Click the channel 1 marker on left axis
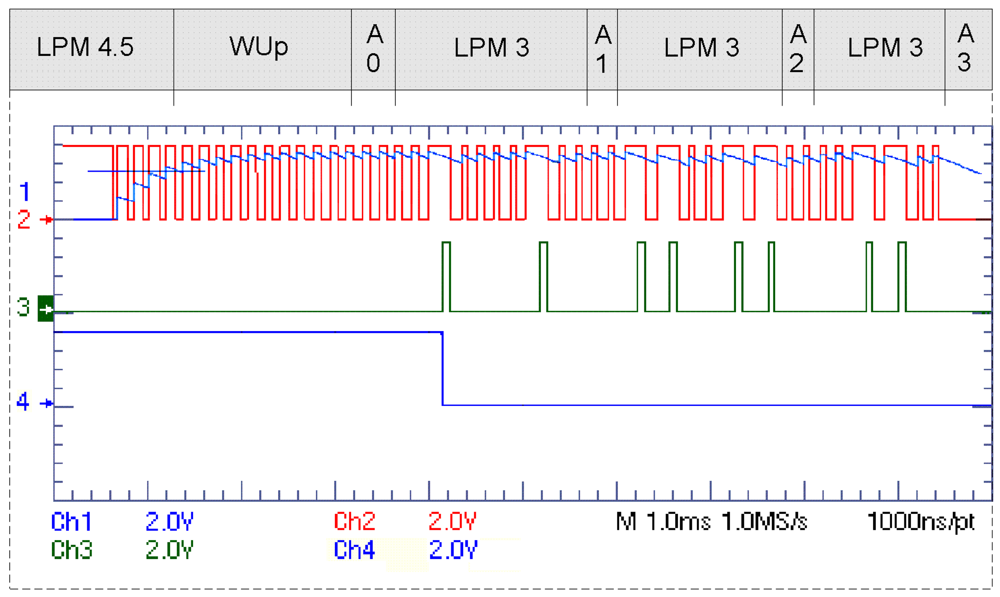The height and width of the screenshot is (597, 1000). (x=26, y=190)
